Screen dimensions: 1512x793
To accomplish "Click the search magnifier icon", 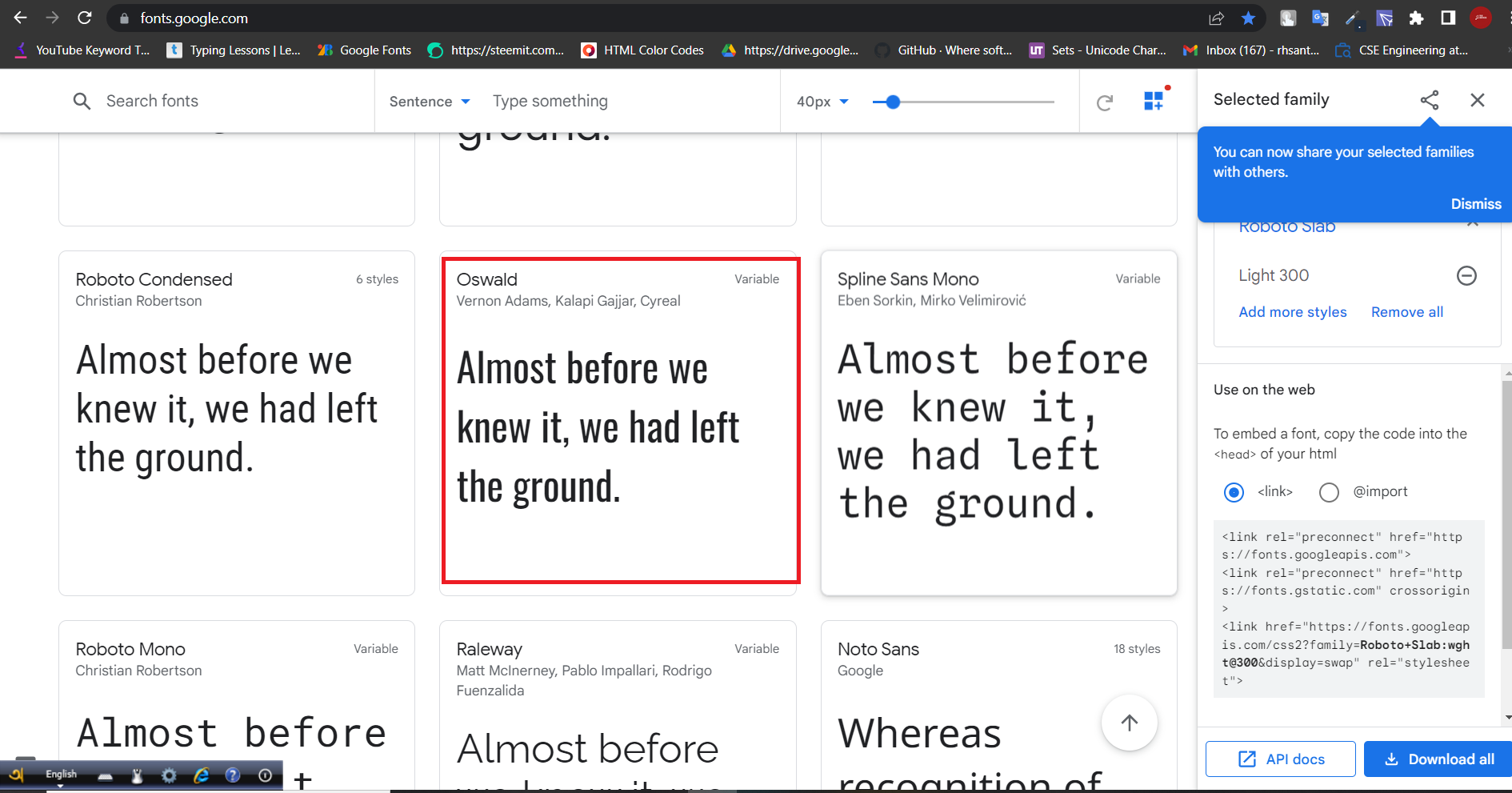I will [x=82, y=101].
